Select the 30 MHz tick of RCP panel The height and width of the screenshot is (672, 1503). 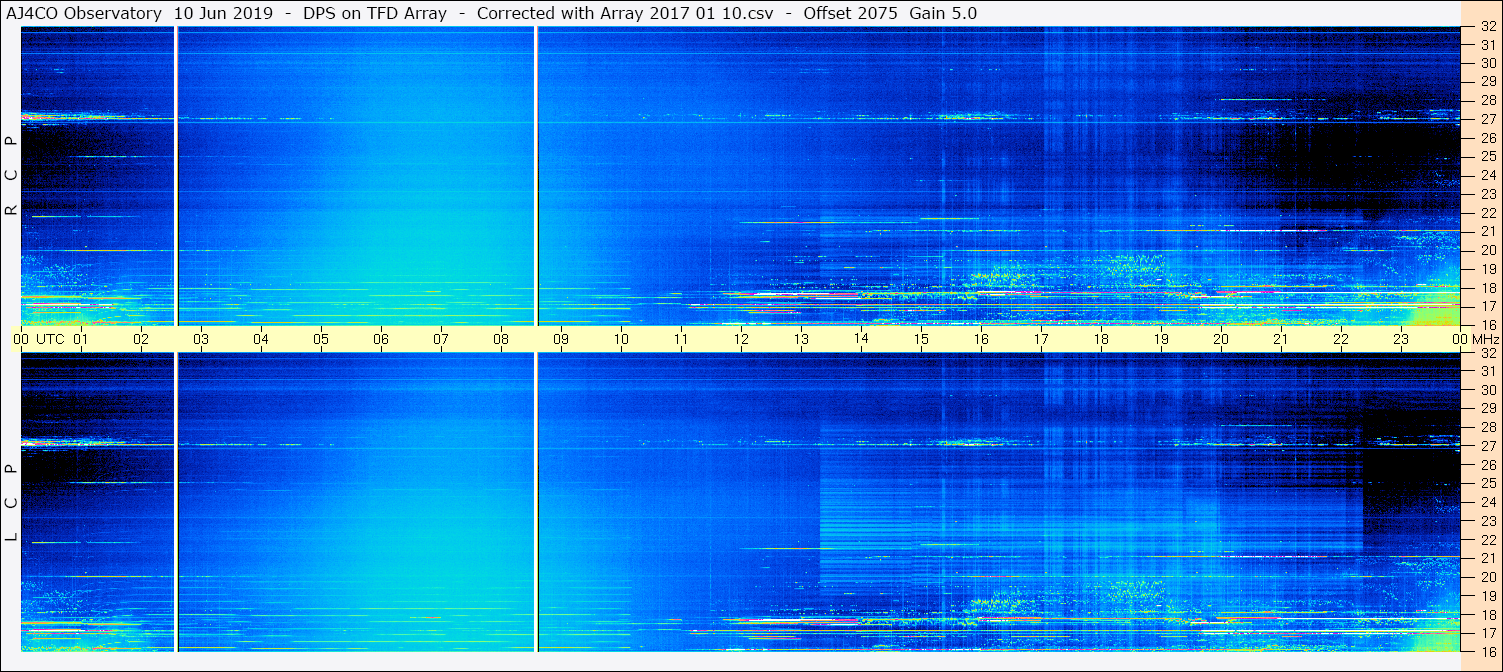[1487, 63]
